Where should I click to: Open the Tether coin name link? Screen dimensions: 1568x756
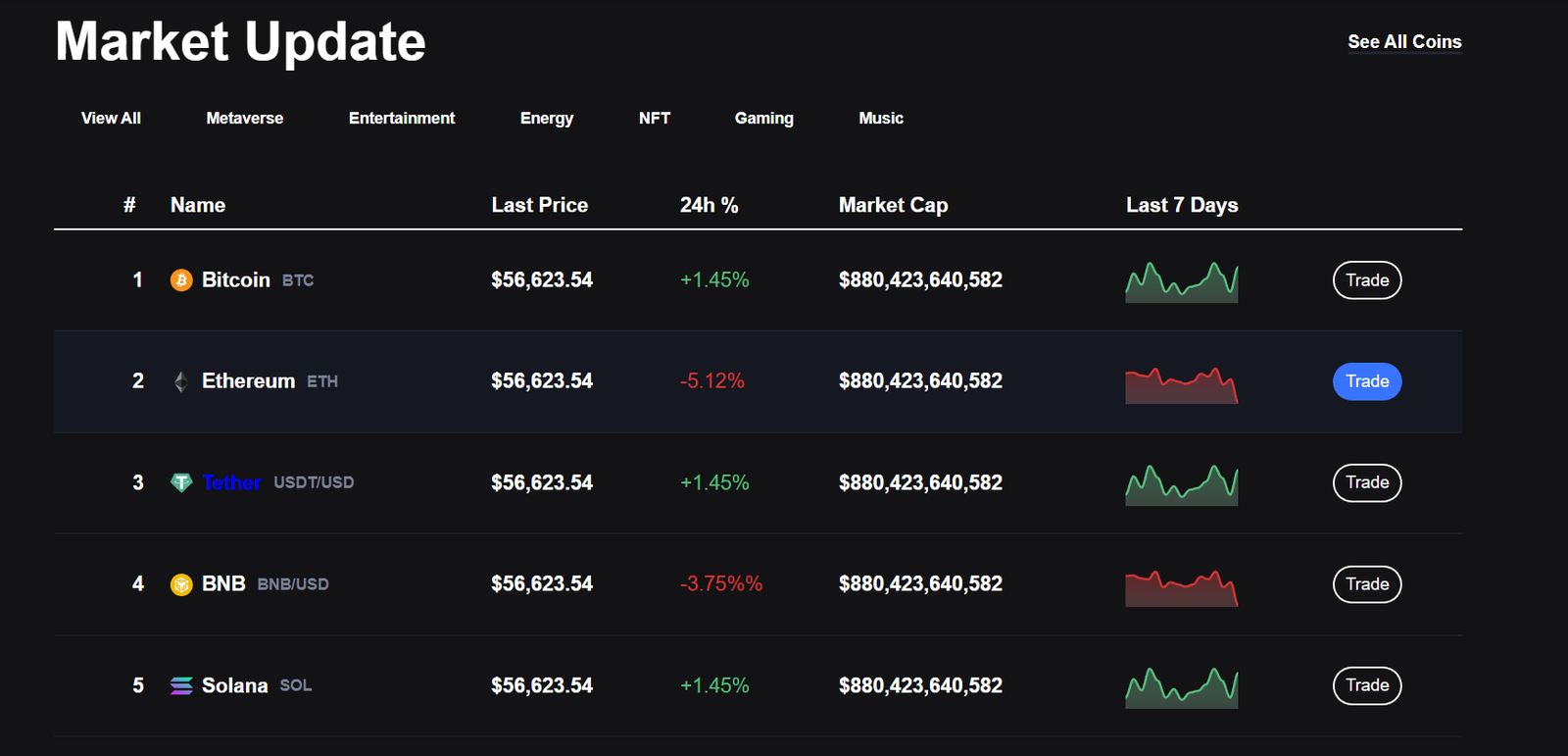[231, 482]
